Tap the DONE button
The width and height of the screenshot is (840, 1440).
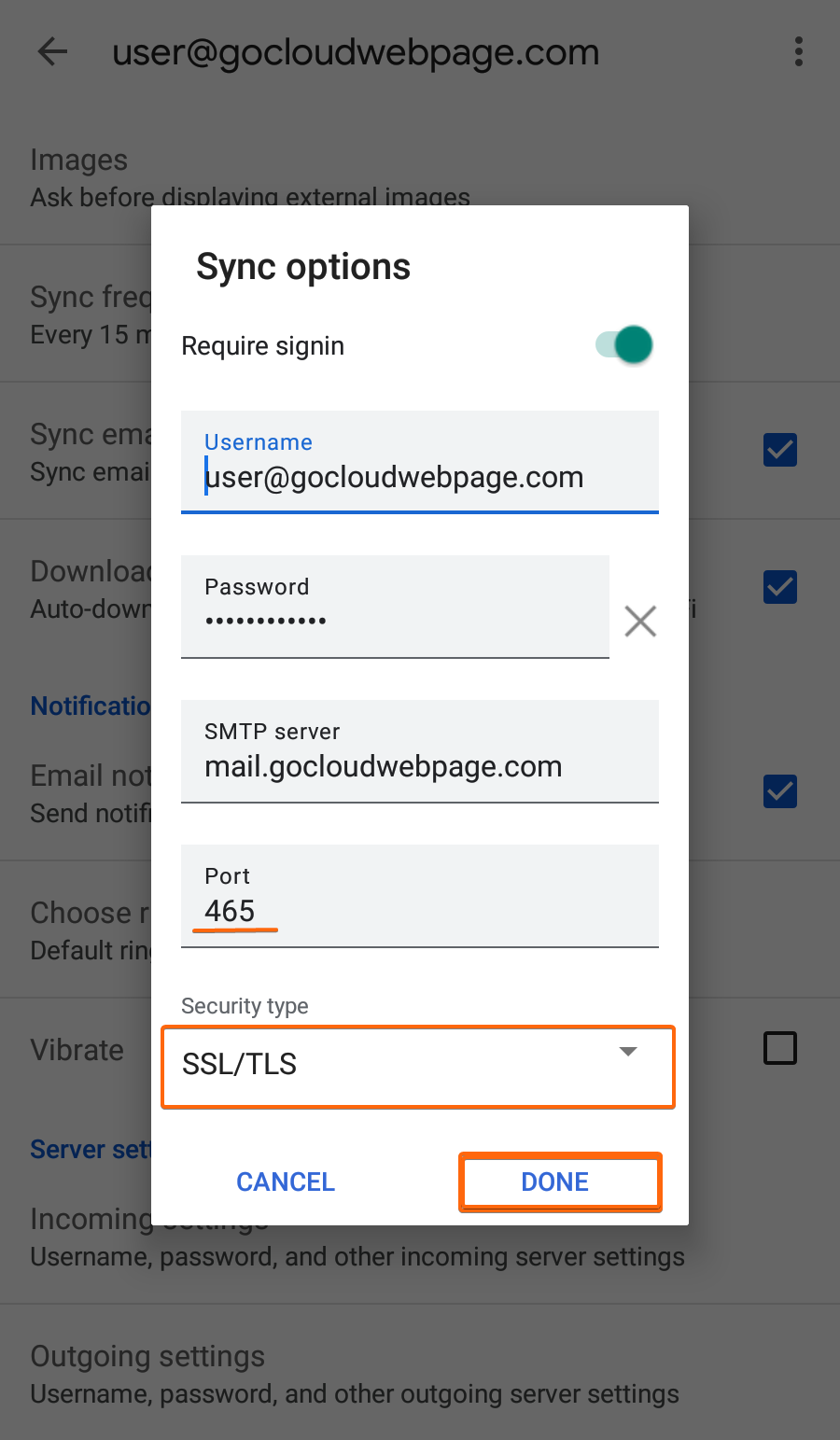click(x=560, y=1181)
